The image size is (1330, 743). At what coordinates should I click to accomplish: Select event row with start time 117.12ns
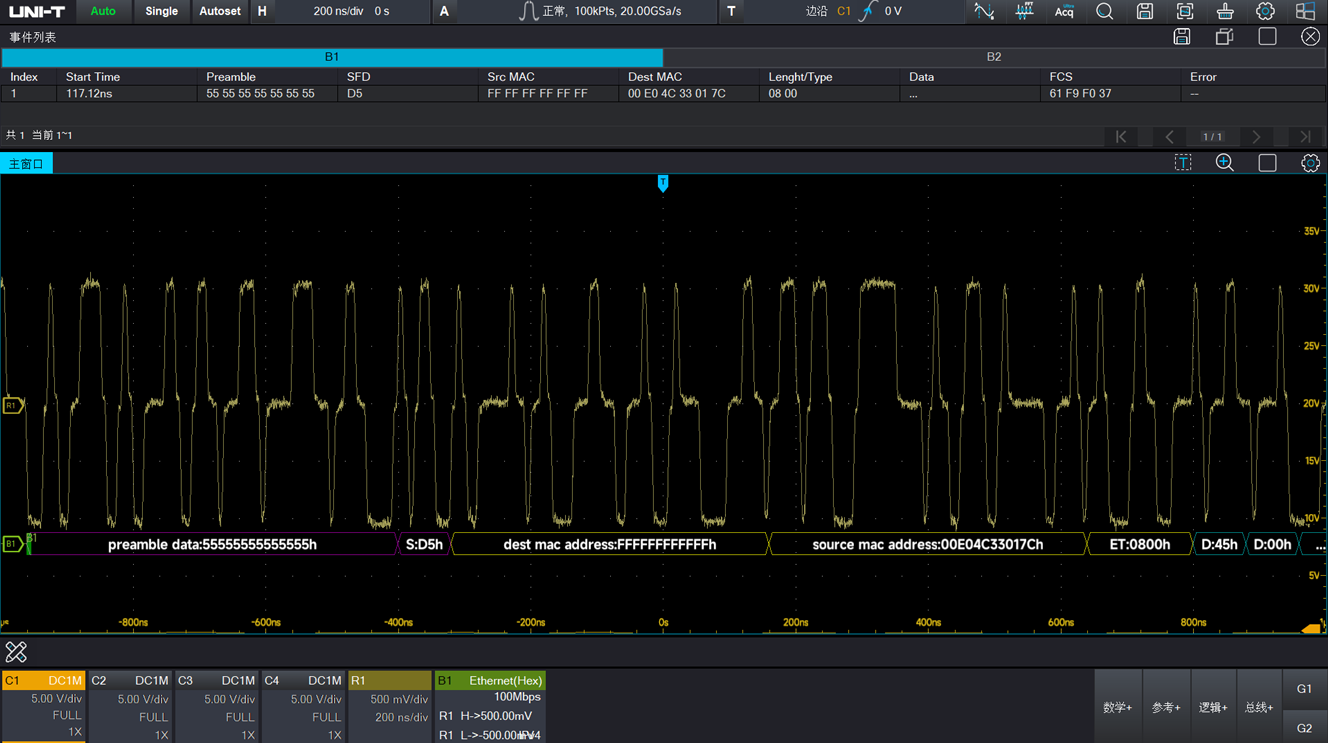[x=90, y=94]
